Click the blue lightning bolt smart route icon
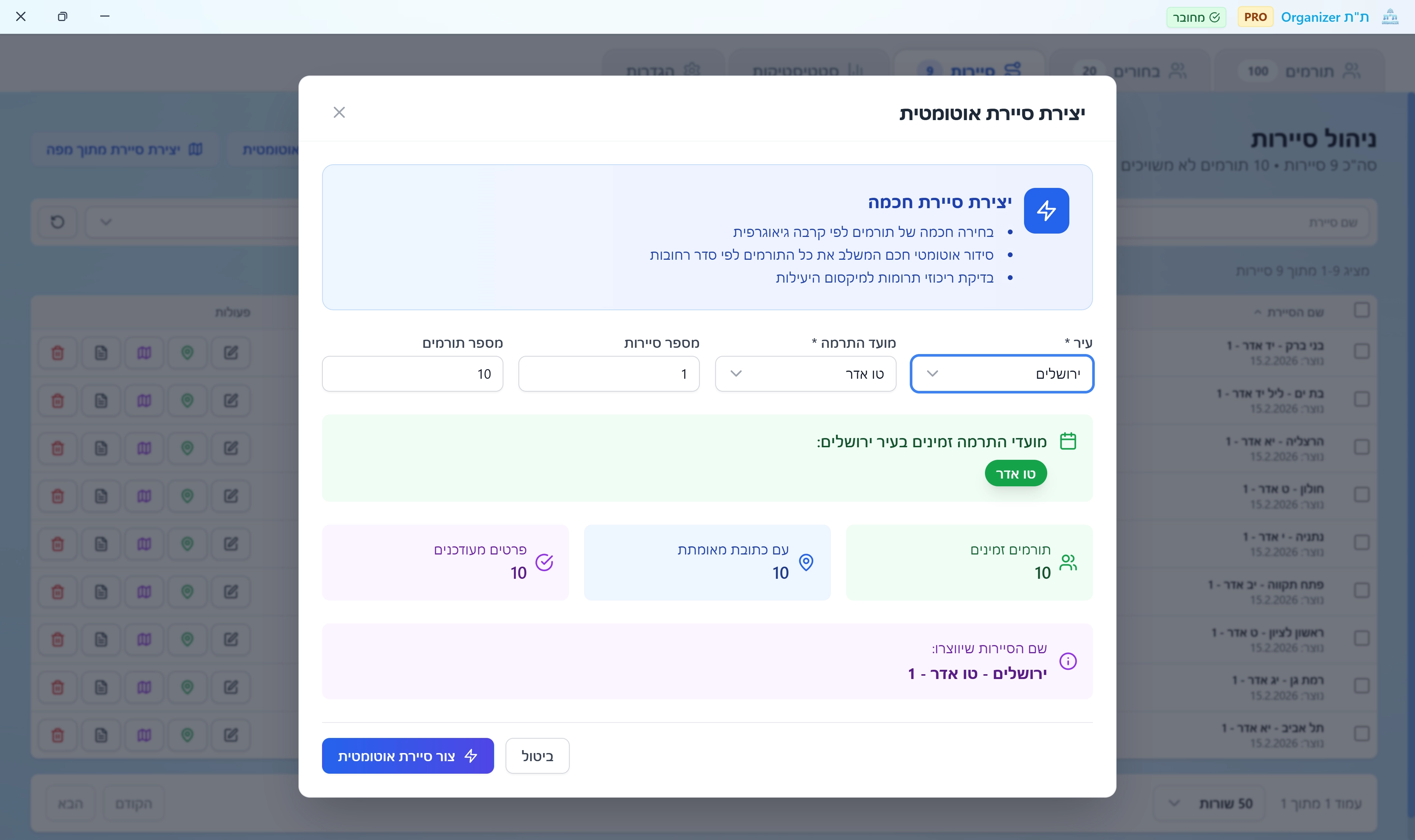The image size is (1415, 840). tap(1046, 211)
